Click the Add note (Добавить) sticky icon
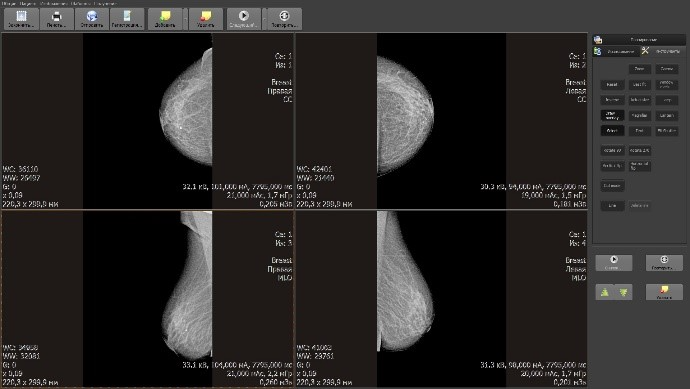Image resolution: width=690 pixels, height=389 pixels. click(165, 19)
